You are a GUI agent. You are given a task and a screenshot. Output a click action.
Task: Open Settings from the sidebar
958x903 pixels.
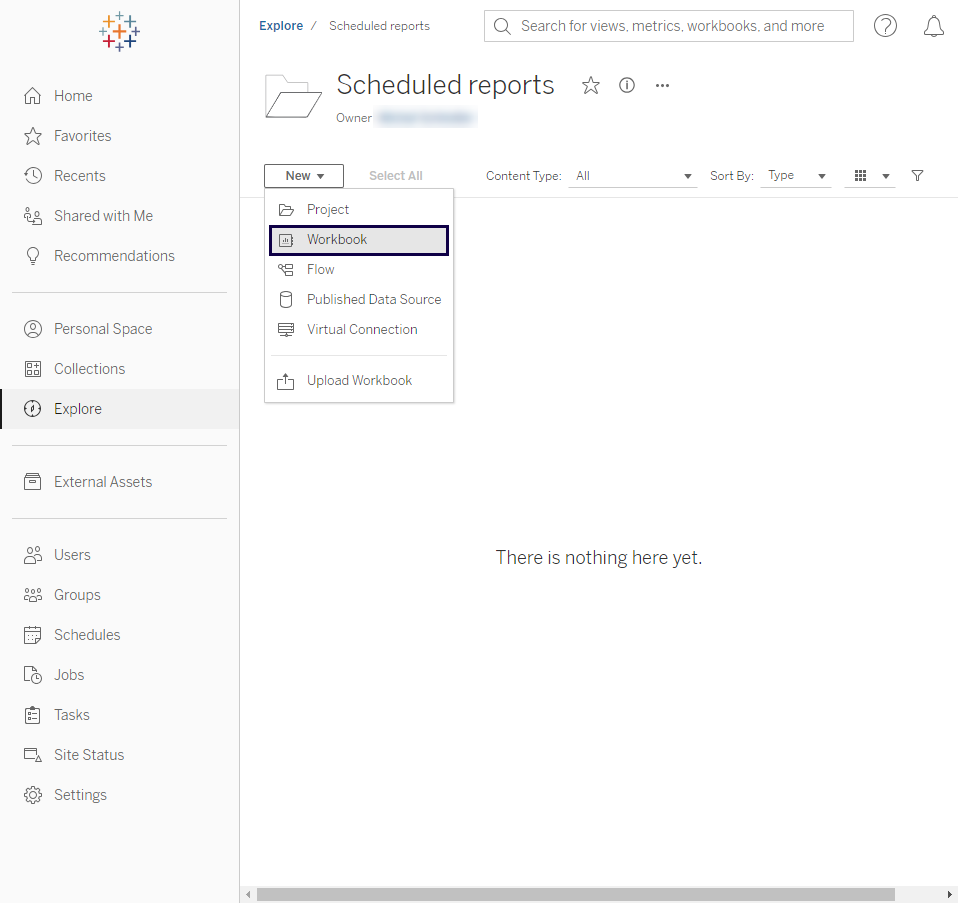coord(80,795)
